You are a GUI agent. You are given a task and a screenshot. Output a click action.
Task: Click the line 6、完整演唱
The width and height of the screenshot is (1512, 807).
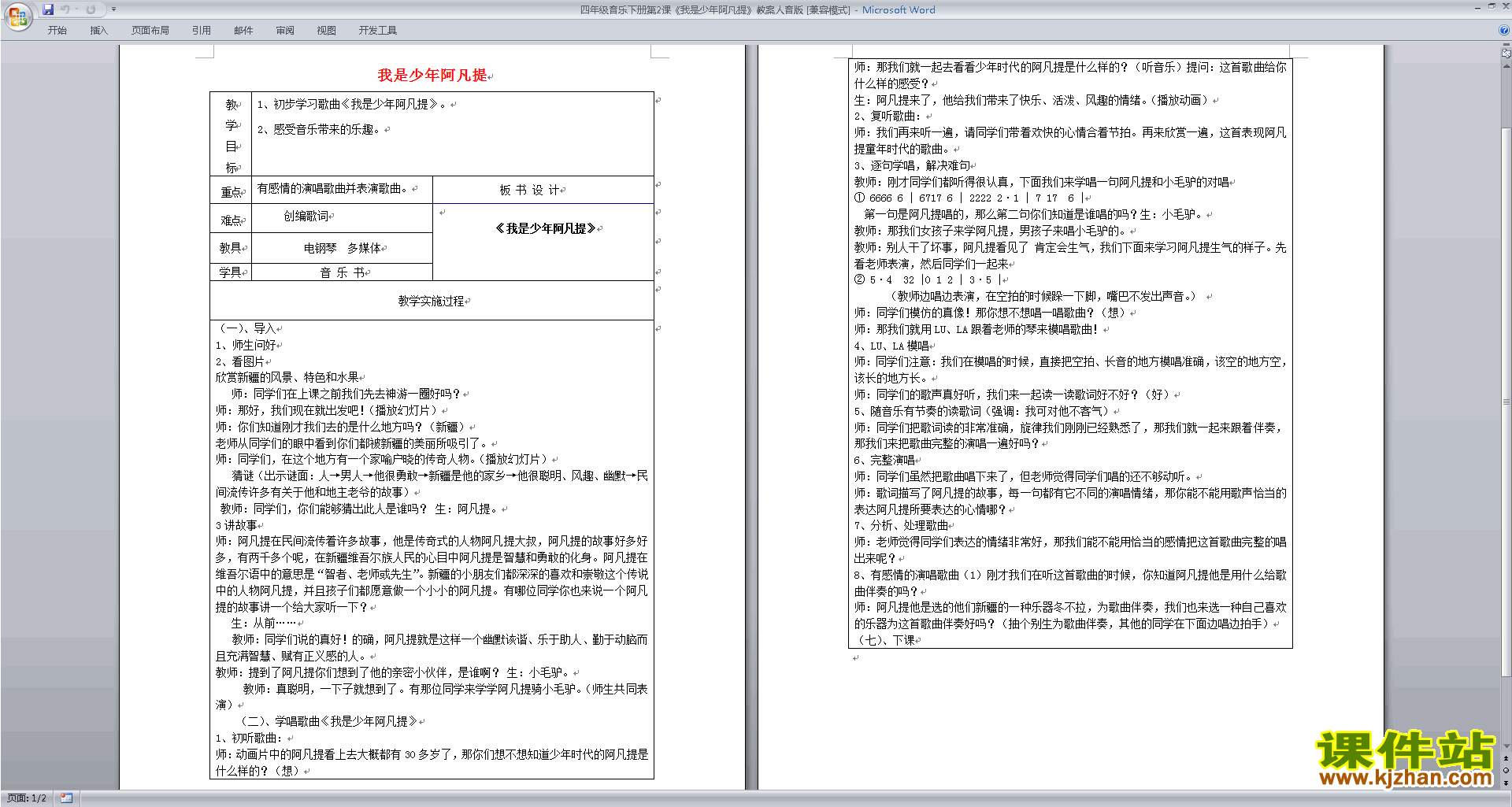click(884, 460)
